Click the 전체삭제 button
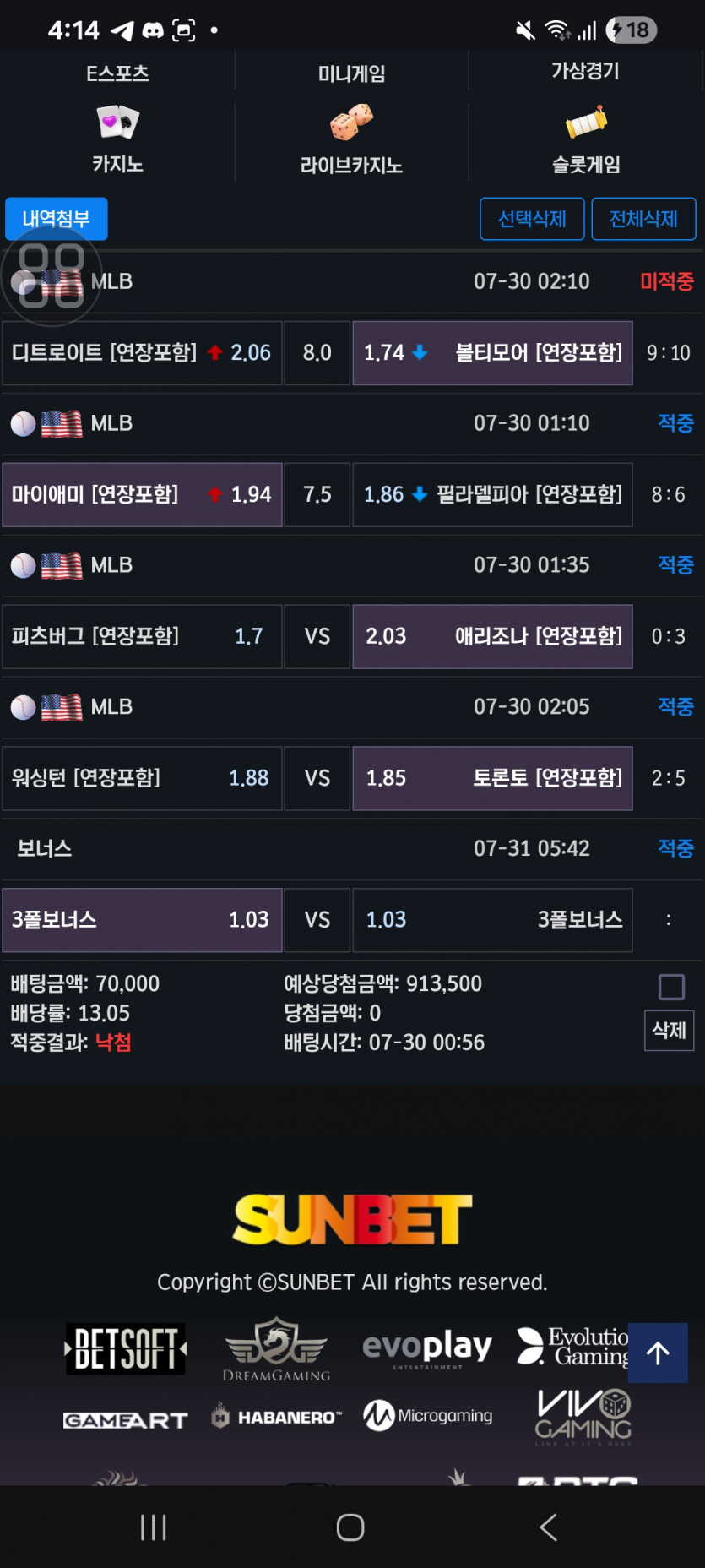The image size is (705, 1568). pyautogui.click(x=643, y=219)
